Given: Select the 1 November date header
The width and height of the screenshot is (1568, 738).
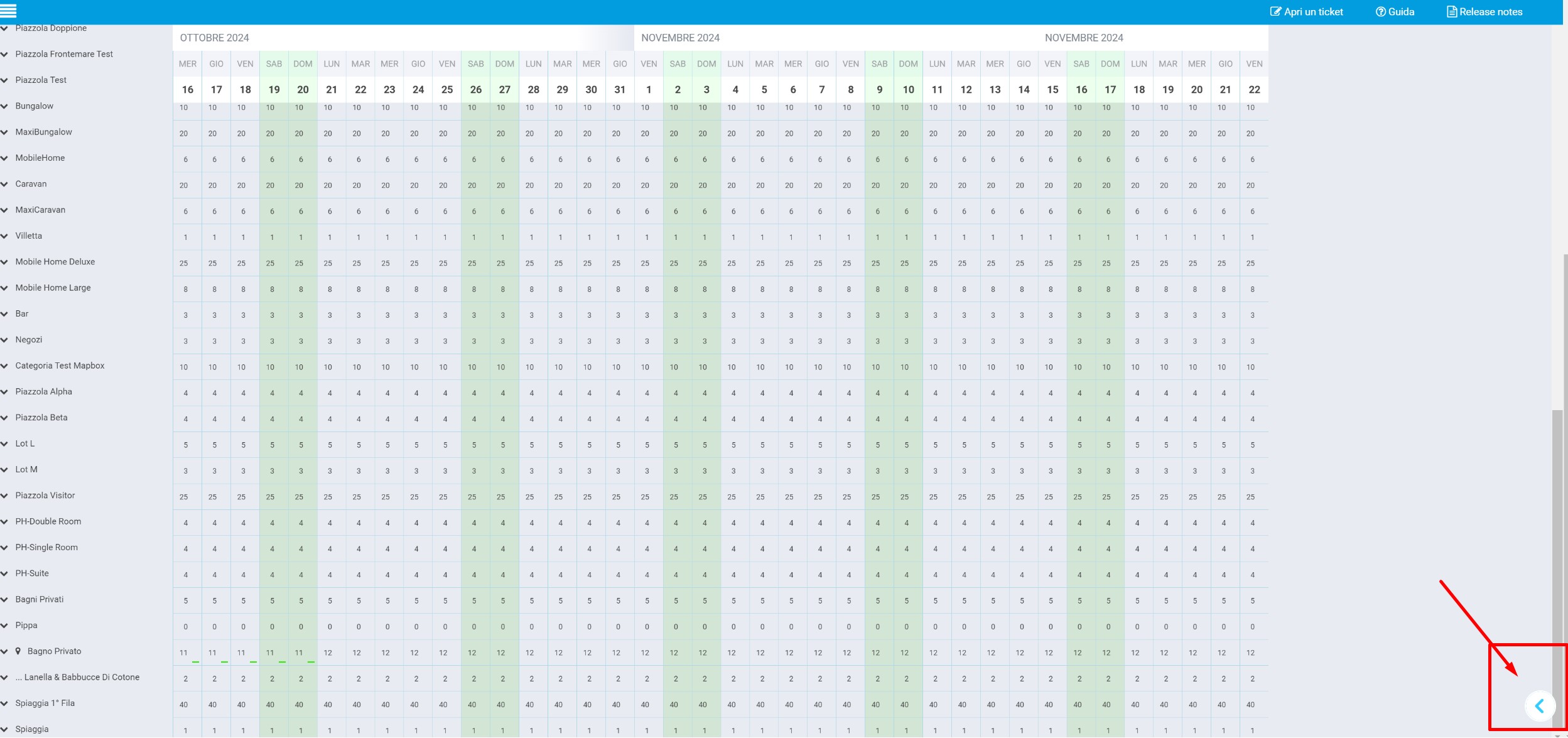Looking at the screenshot, I should tap(649, 89).
